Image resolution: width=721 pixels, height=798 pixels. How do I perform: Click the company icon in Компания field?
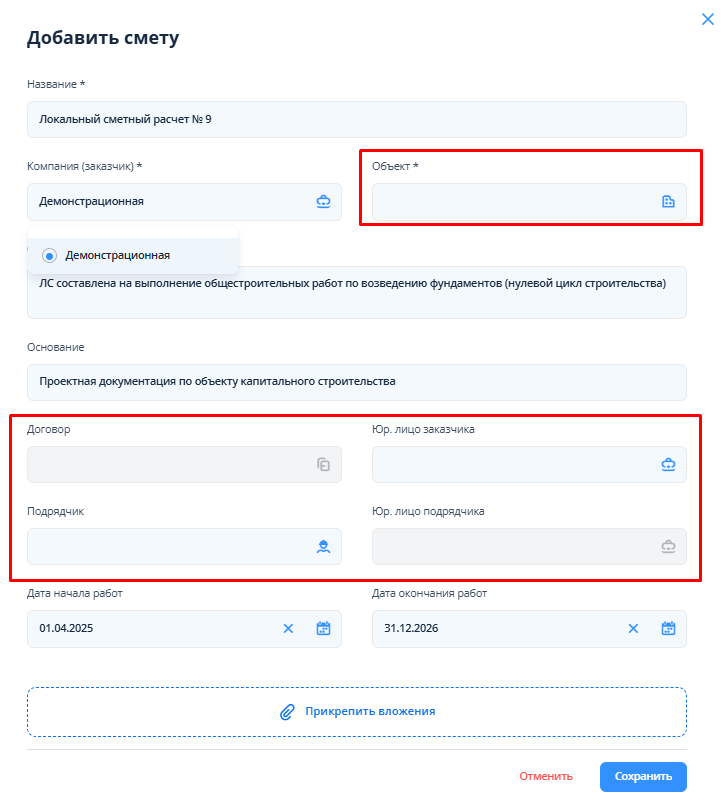323,202
